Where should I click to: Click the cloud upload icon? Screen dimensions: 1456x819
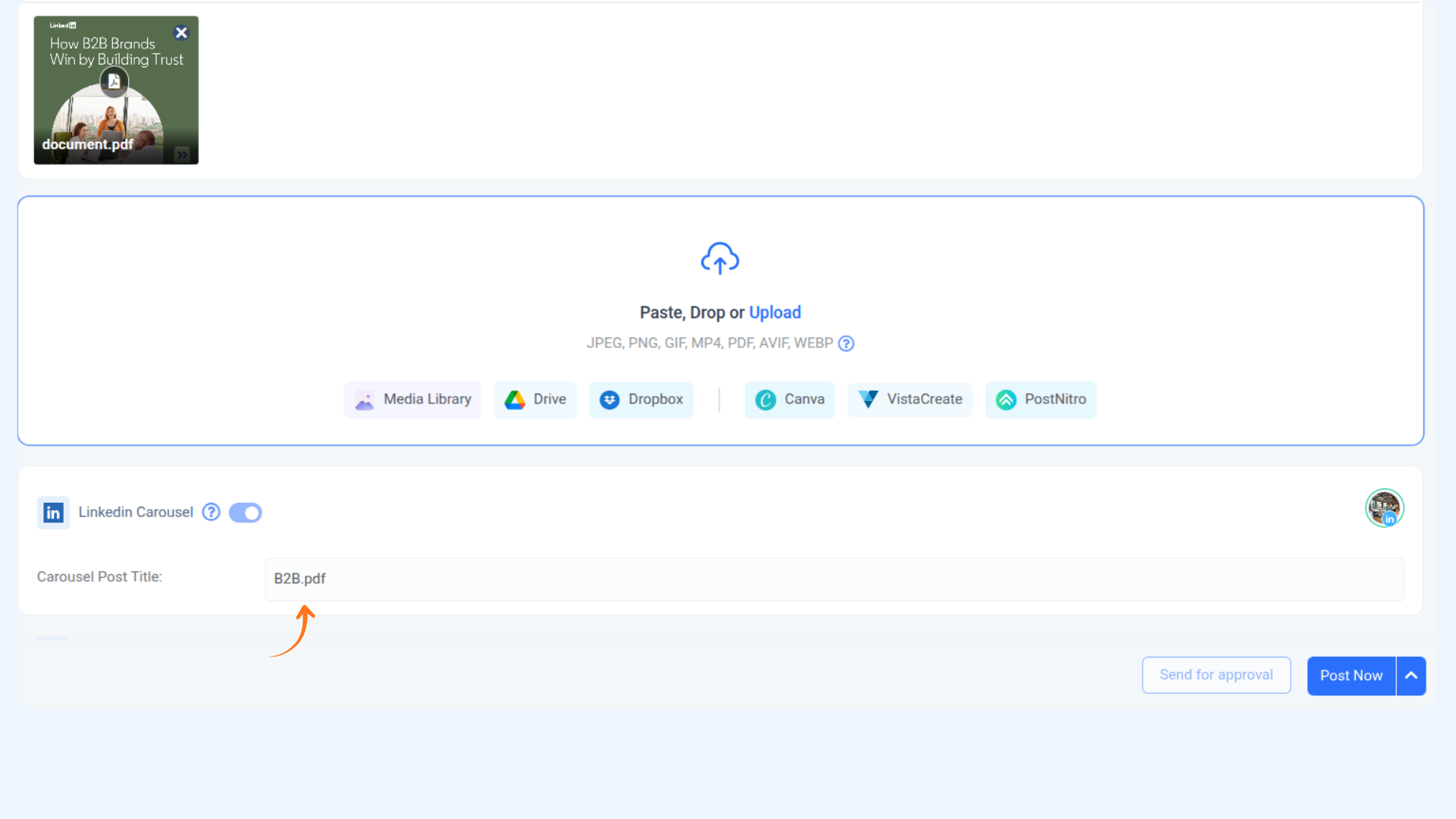pos(720,259)
